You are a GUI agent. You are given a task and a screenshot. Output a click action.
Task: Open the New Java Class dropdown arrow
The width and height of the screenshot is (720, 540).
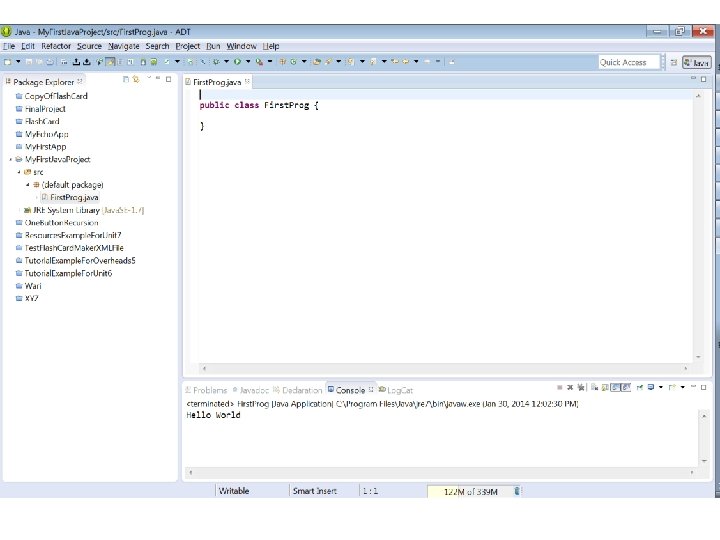pos(304,62)
